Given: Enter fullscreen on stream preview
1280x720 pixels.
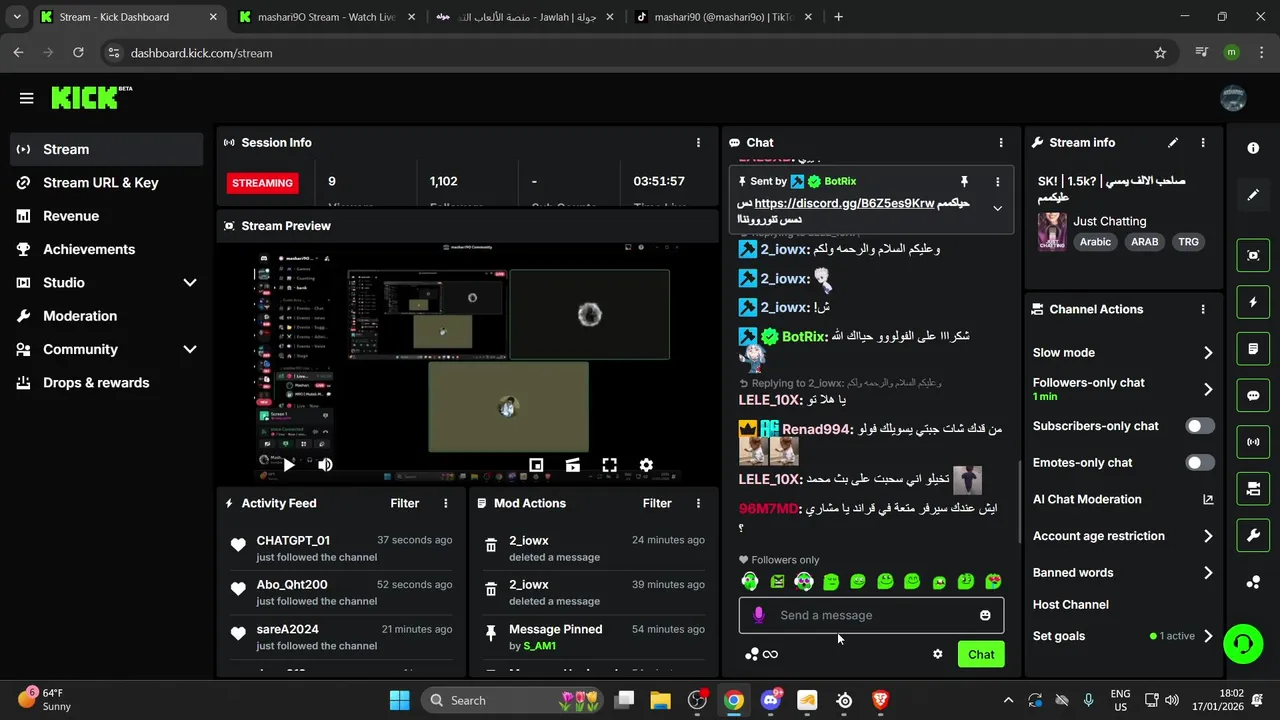Looking at the screenshot, I should [x=609, y=465].
